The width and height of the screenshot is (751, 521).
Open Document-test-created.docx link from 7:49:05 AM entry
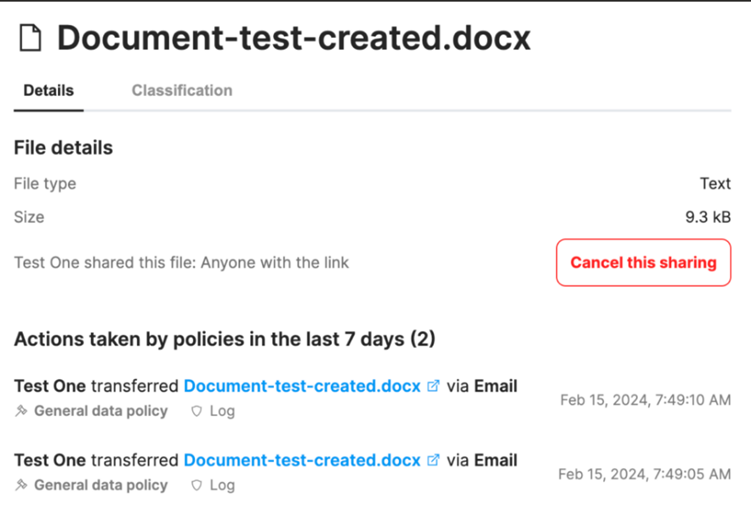click(302, 460)
